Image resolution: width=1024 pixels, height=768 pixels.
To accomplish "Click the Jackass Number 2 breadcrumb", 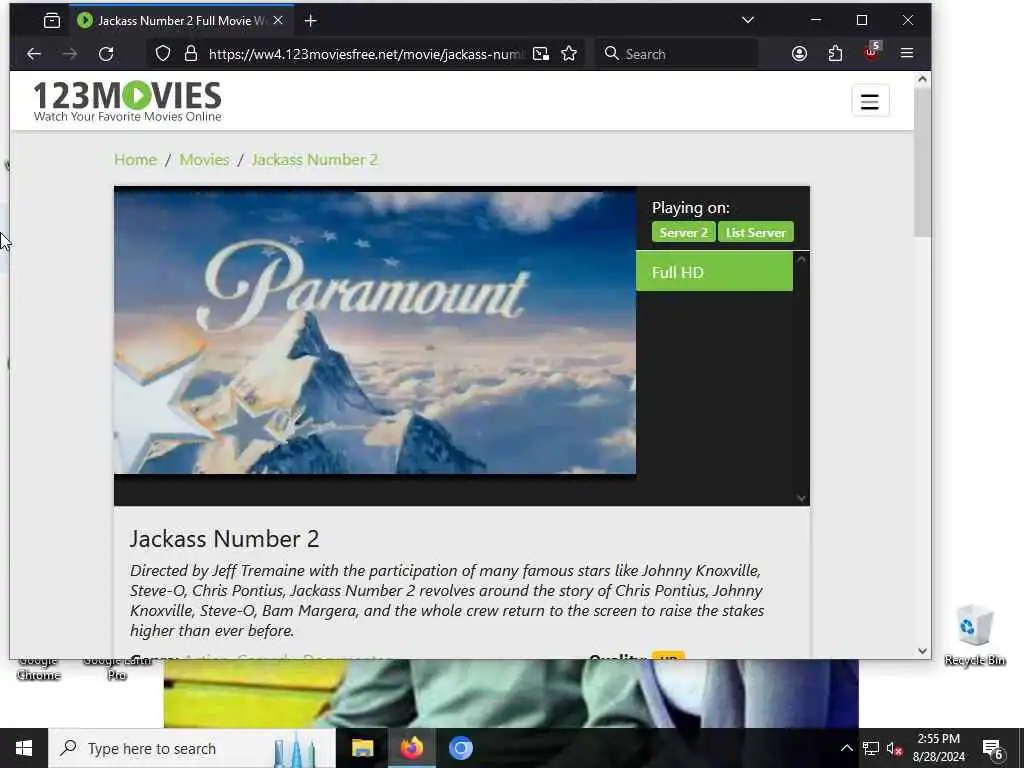I will click(315, 160).
